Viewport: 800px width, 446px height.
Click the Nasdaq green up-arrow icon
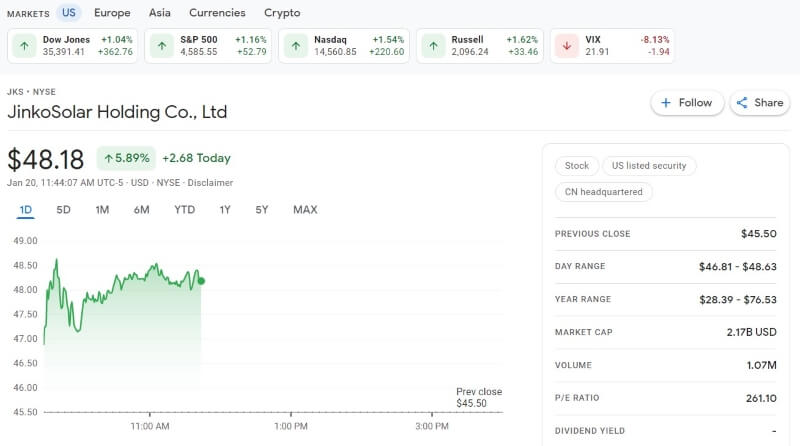[x=296, y=46]
